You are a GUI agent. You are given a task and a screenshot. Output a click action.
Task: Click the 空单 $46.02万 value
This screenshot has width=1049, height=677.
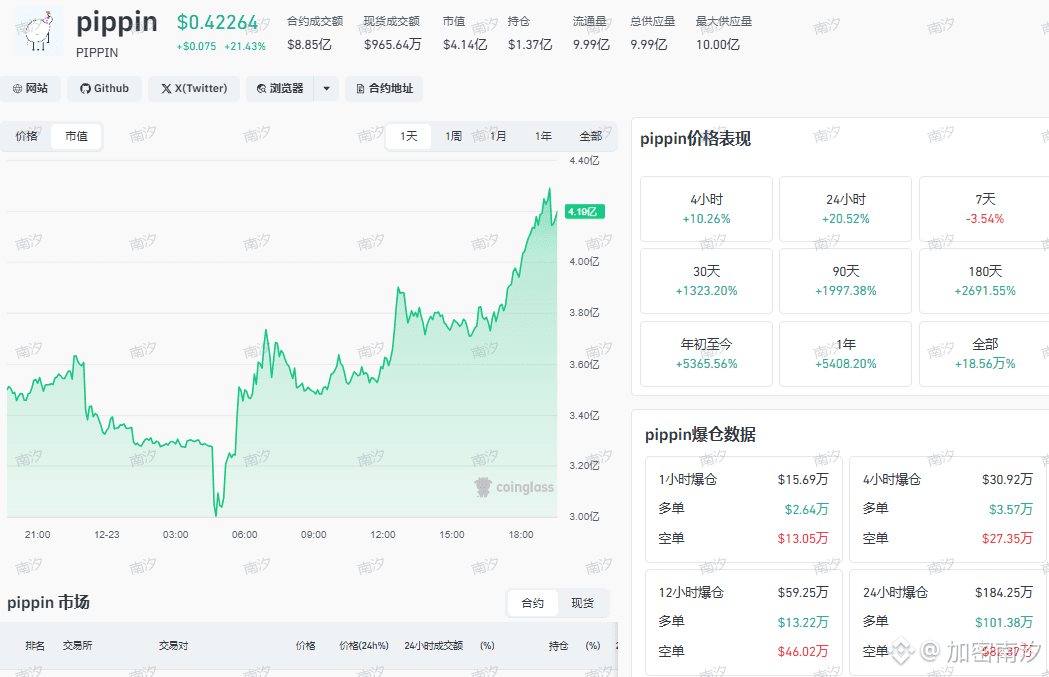pyautogui.click(x=803, y=651)
